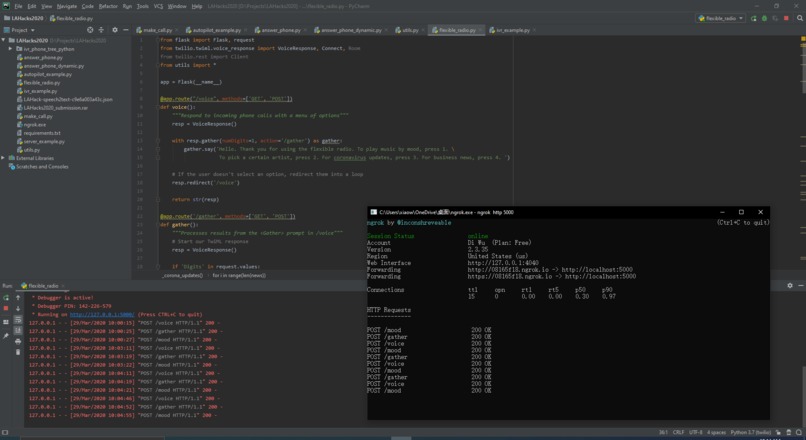
Task: Switch to utils.py editor tab
Action: click(x=410, y=30)
